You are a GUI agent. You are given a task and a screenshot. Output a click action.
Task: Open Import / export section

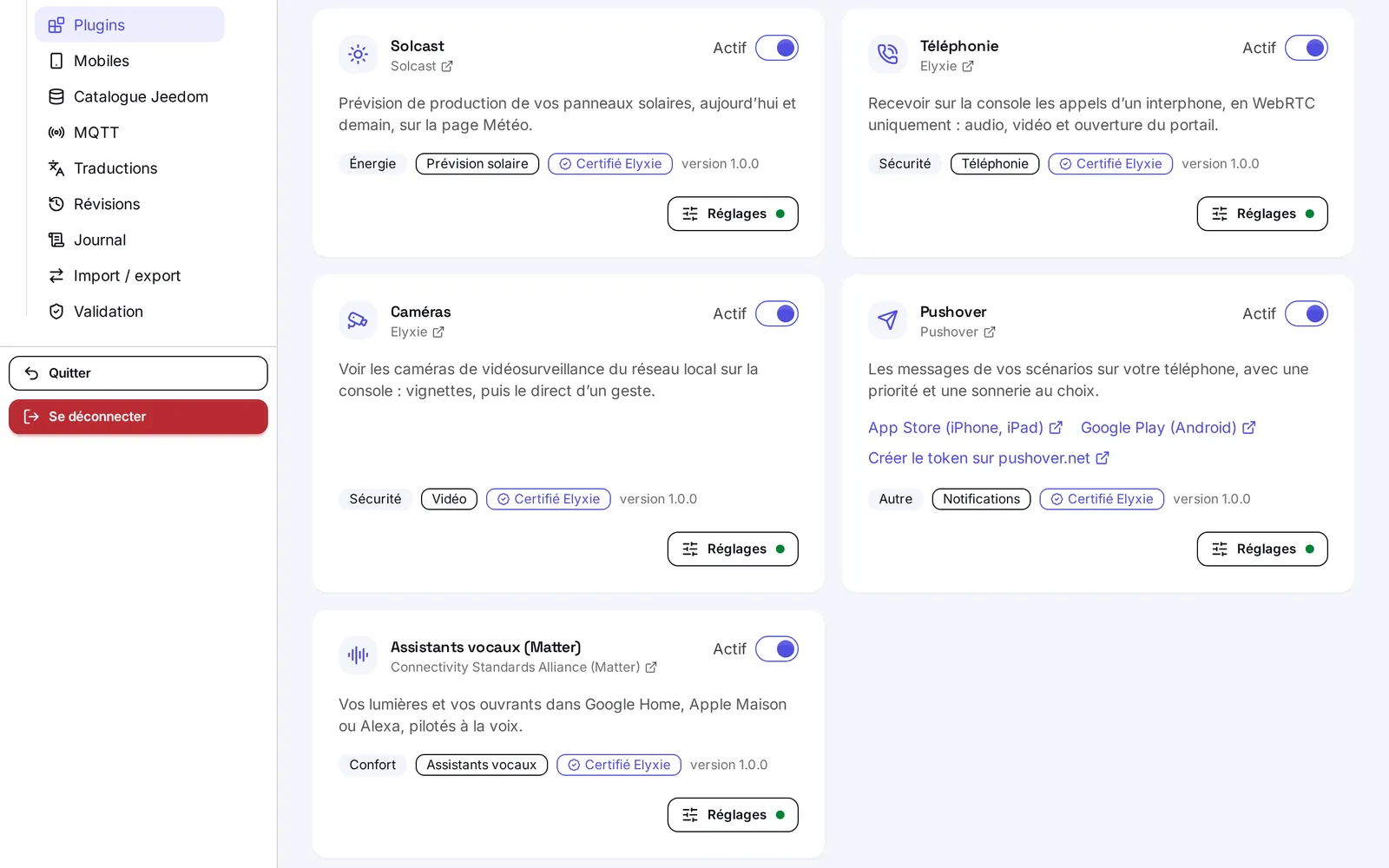click(129, 276)
